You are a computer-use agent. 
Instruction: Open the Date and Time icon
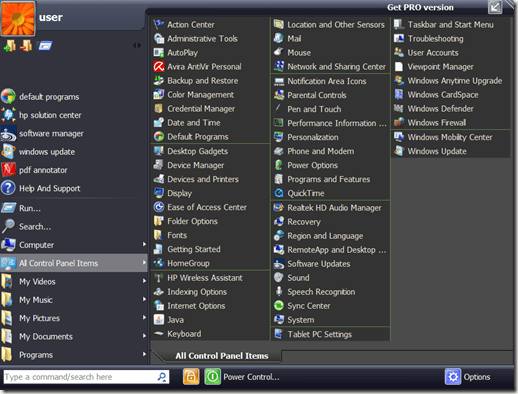[x=159, y=123]
